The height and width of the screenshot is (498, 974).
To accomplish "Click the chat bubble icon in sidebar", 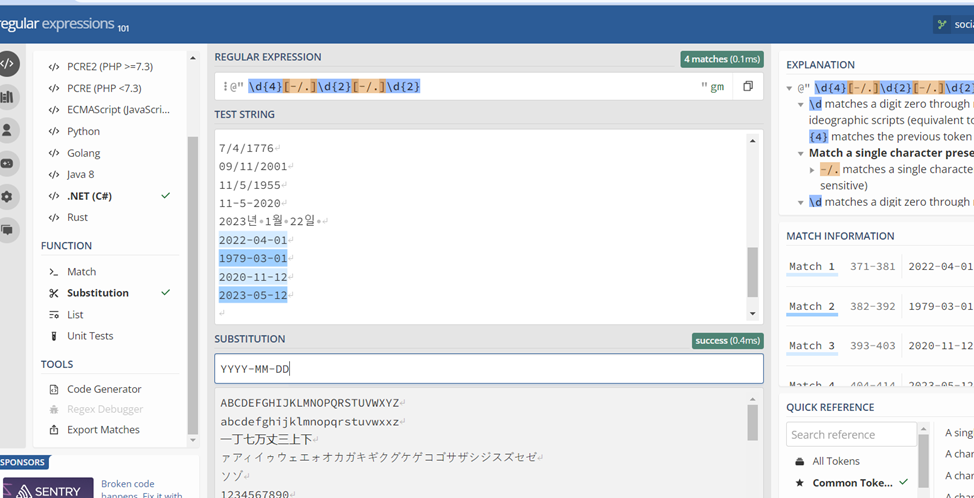I will [x=8, y=229].
